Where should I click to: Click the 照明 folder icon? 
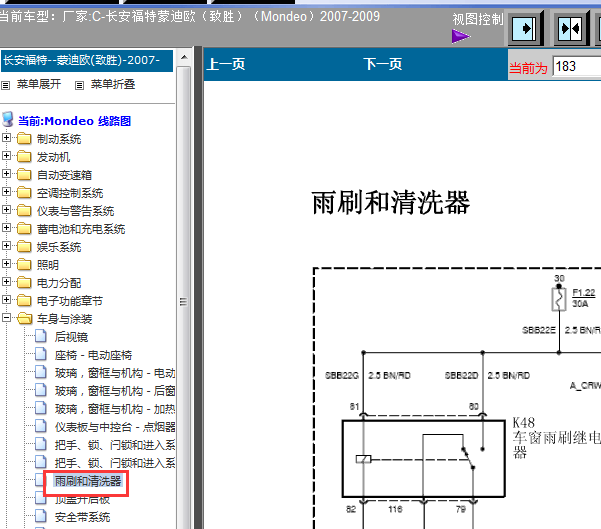(x=24, y=264)
